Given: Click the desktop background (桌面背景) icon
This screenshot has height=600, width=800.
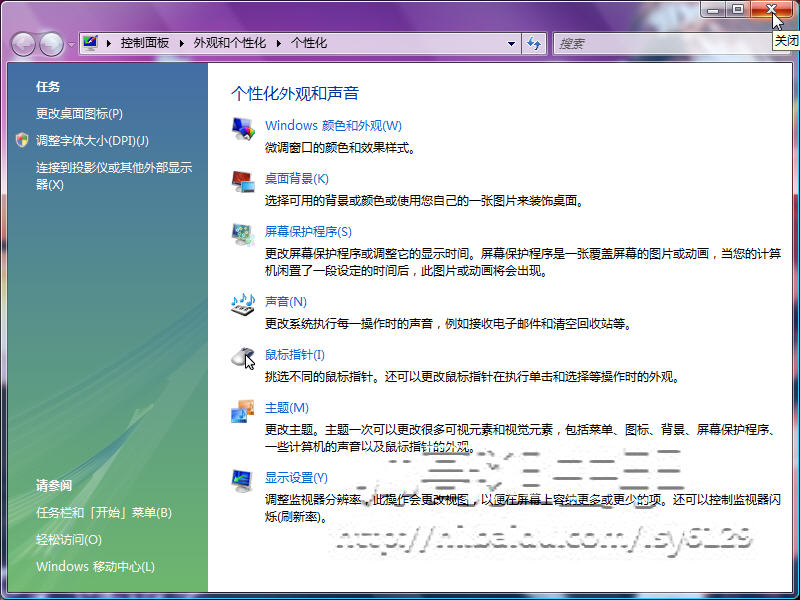Looking at the screenshot, I should coord(243,182).
